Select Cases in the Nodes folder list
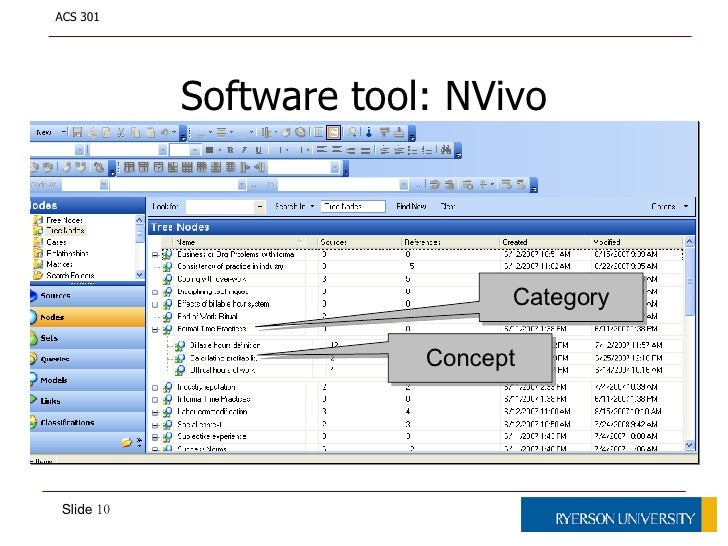Image resolution: width=728 pixels, height=546 pixels. click(x=56, y=242)
